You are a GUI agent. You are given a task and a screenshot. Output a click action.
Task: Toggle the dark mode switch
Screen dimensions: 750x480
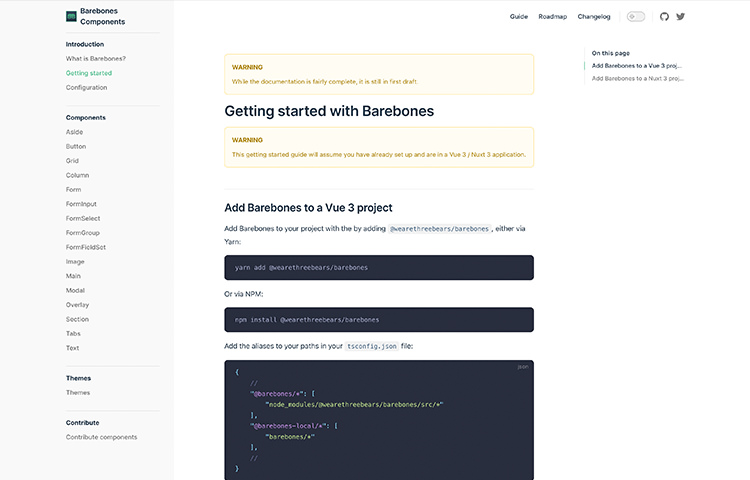point(636,17)
